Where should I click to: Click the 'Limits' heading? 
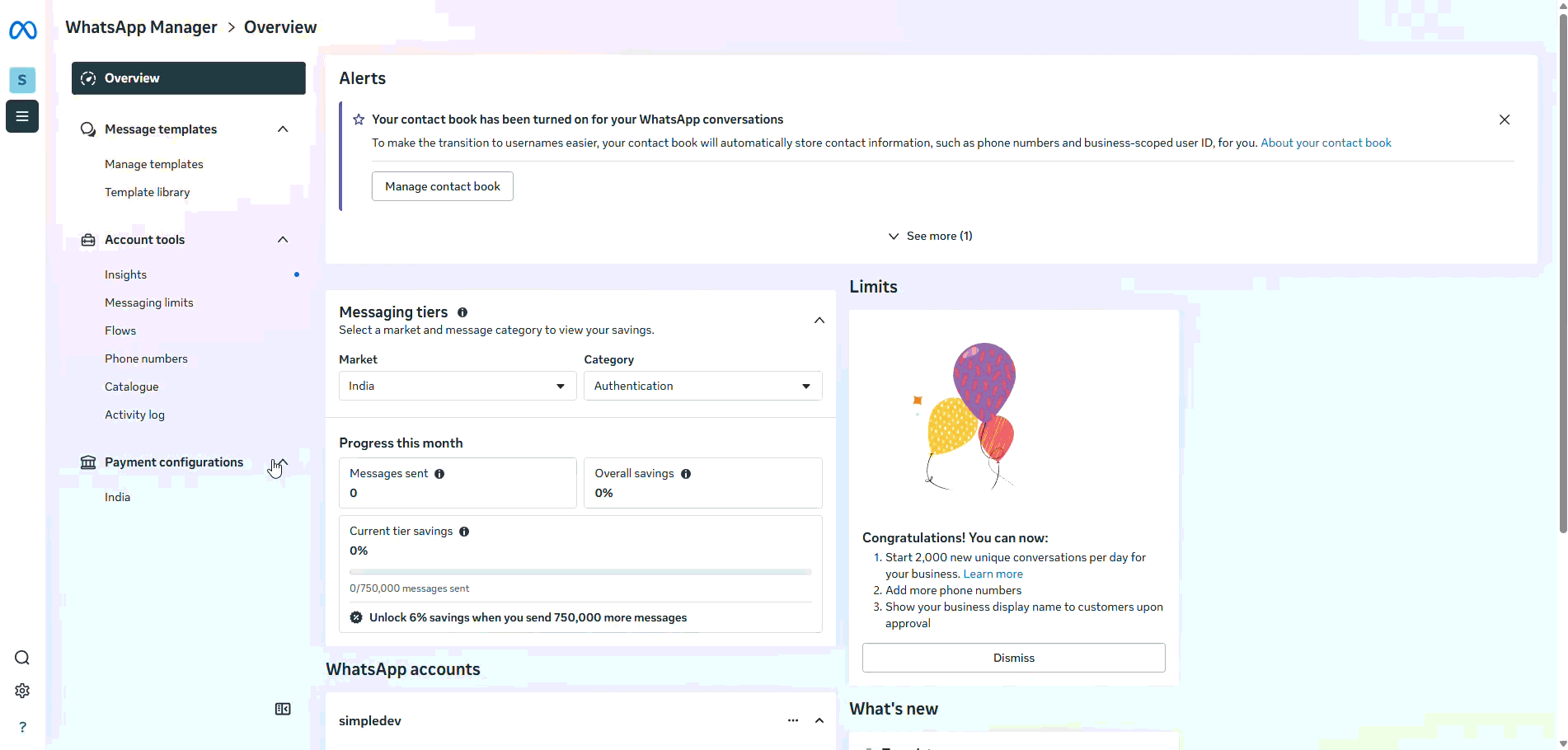(874, 287)
